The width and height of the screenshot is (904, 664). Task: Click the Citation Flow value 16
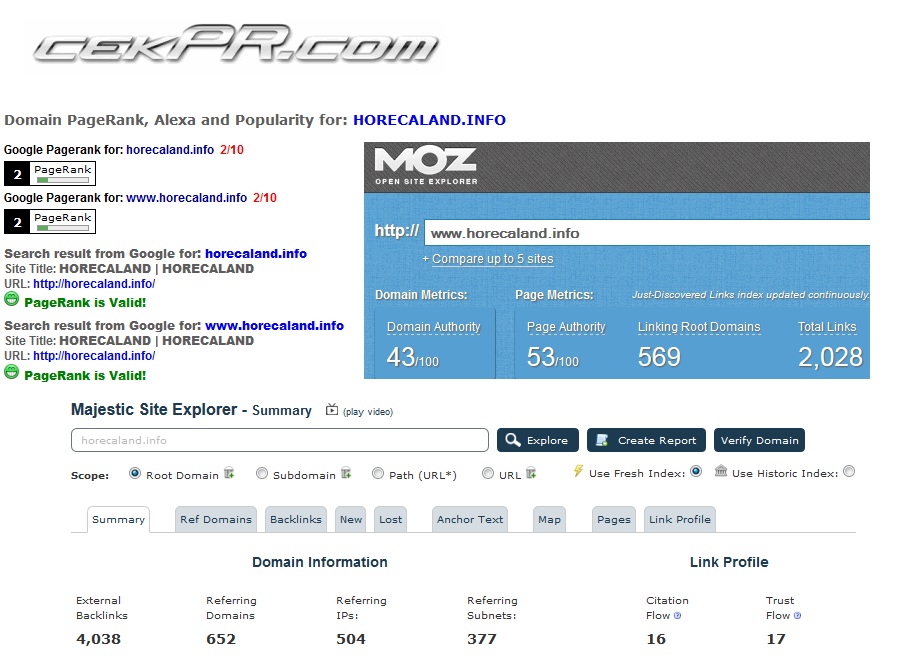click(x=656, y=639)
